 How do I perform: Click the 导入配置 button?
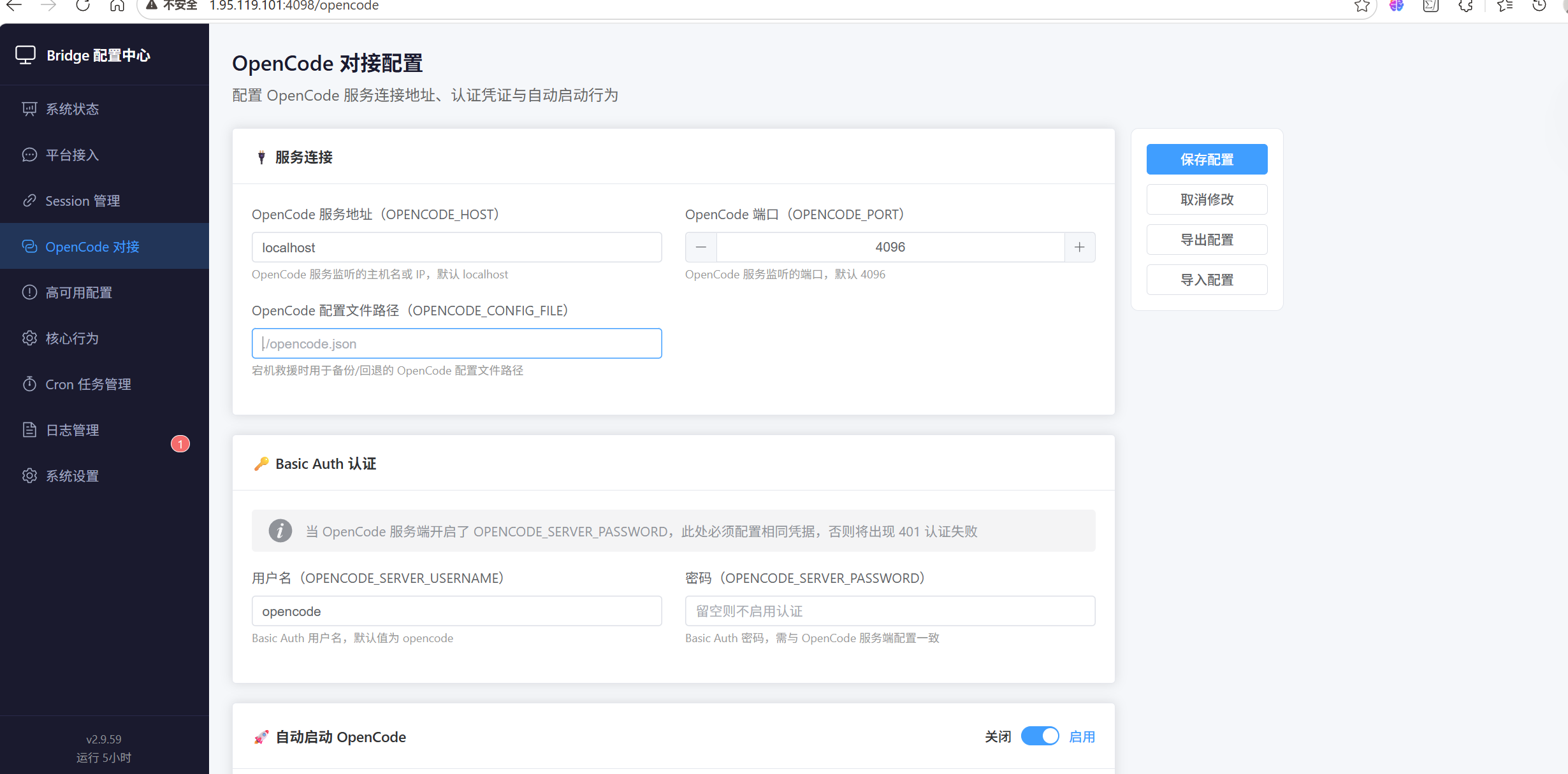1207,280
